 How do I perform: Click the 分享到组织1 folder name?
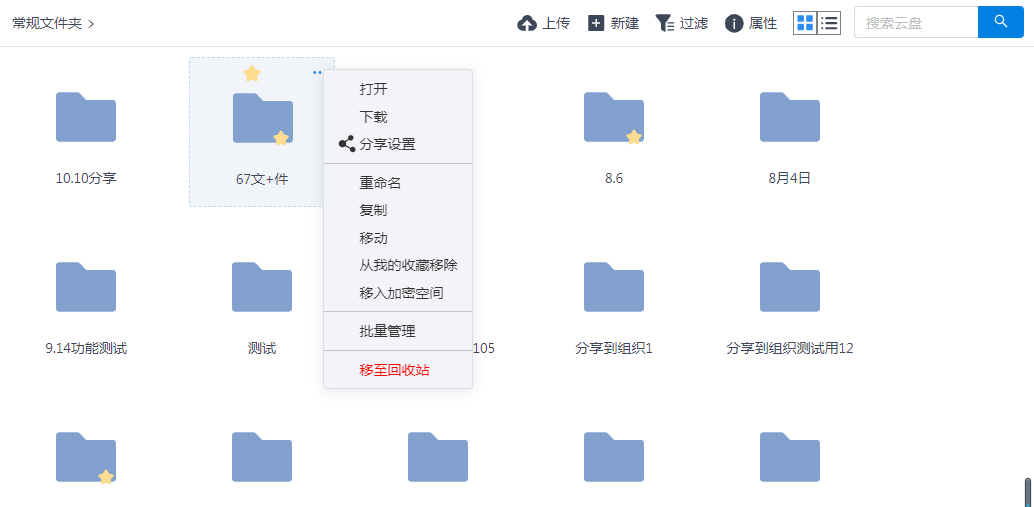[x=613, y=348]
